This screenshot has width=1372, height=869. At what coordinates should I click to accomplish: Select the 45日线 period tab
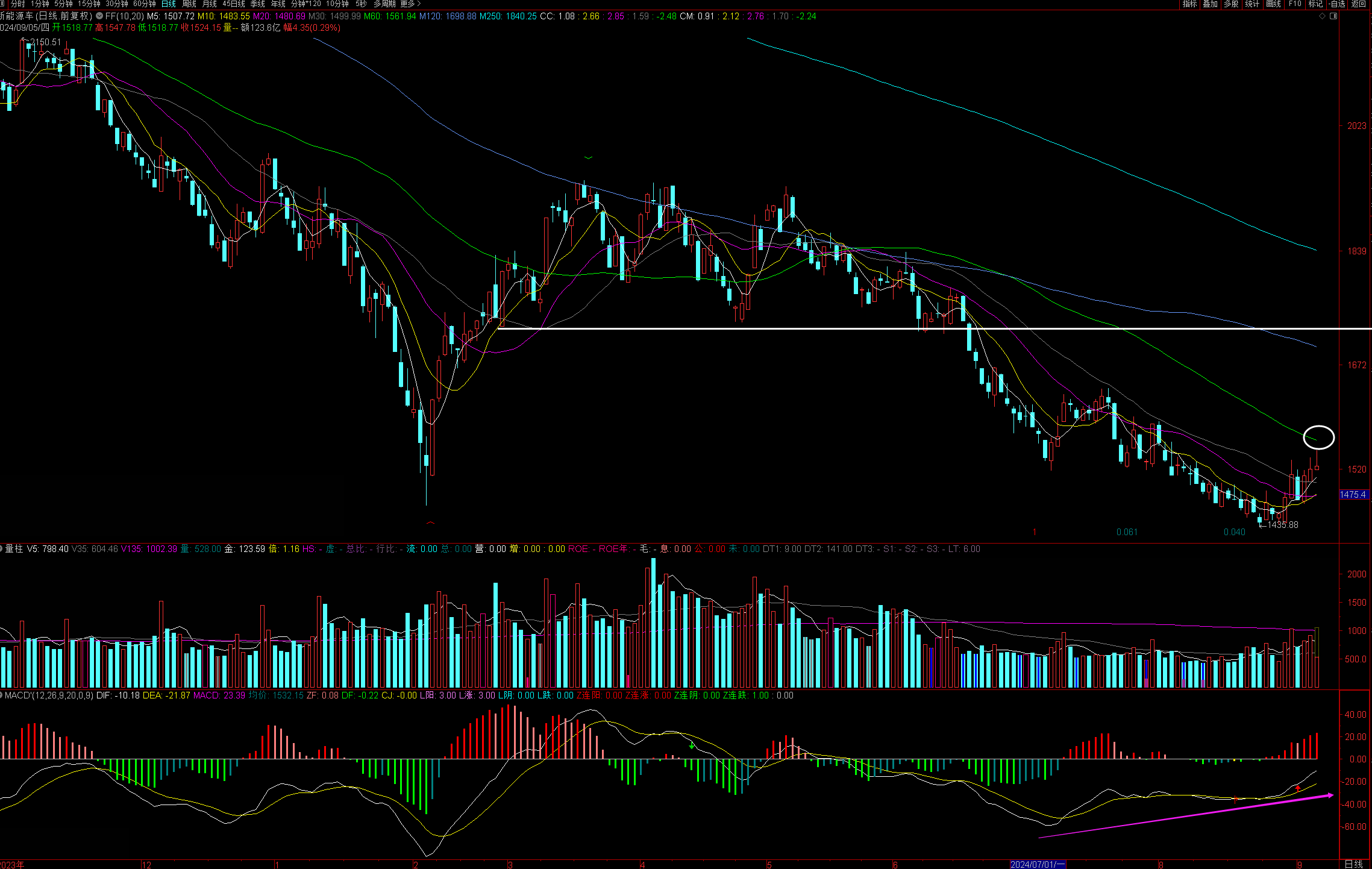pos(234,4)
